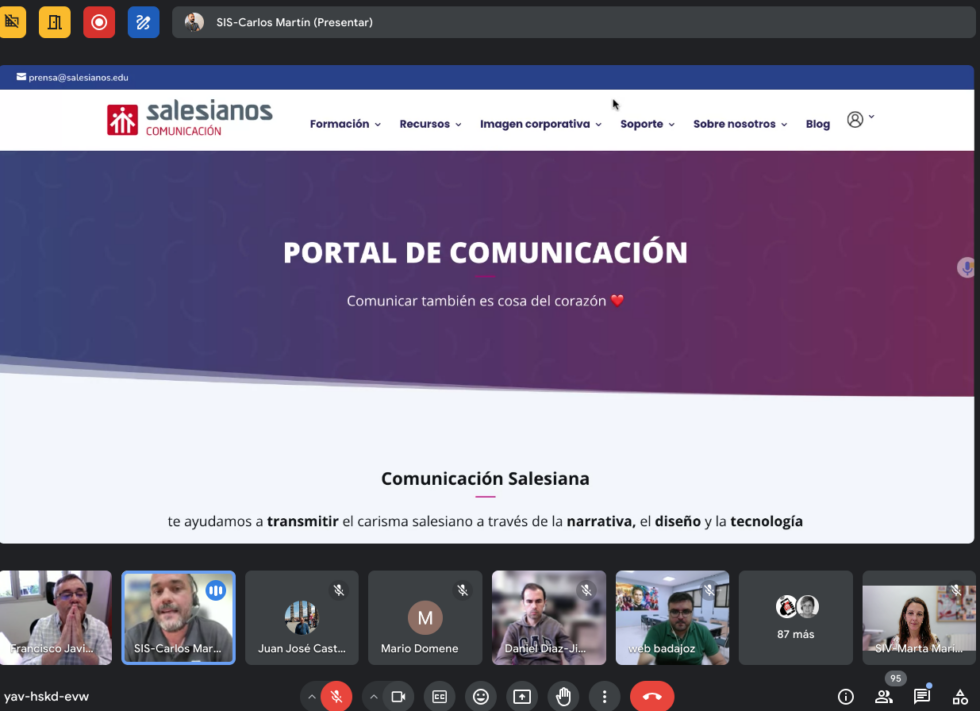
Task: Open the activities panel
Action: (x=960, y=696)
